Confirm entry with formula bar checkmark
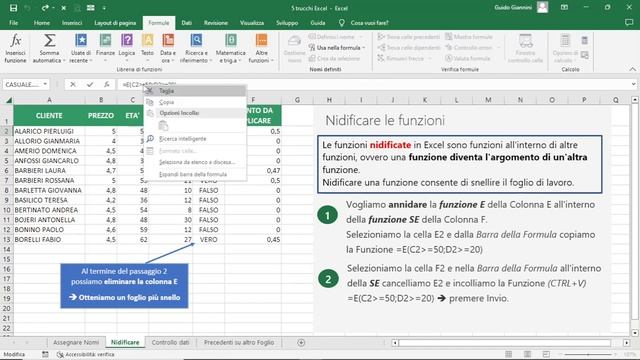Image resolution: width=640 pixels, height=360 pixels. pyautogui.click(x=90, y=84)
